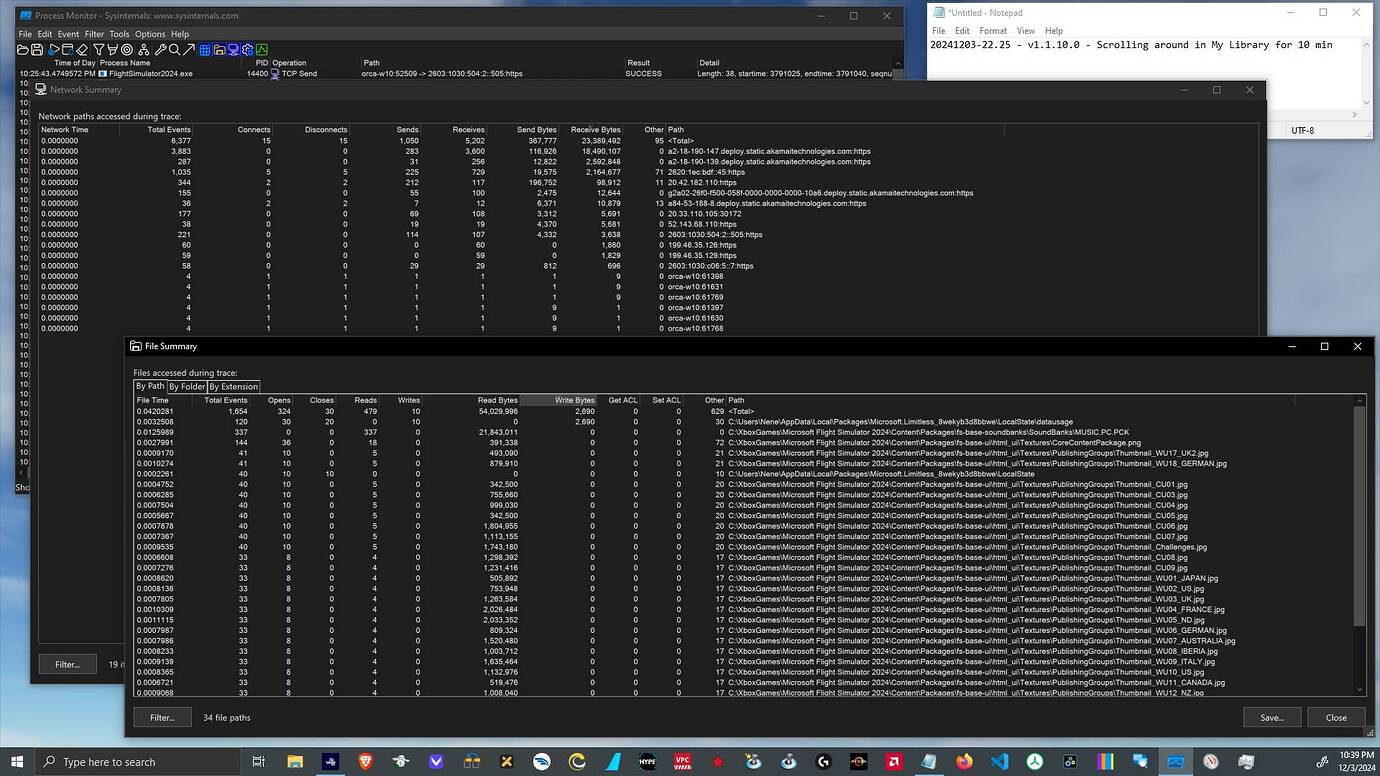Toggle Show File System Activity filter
1380x776 pixels.
pyautogui.click(x=217, y=51)
